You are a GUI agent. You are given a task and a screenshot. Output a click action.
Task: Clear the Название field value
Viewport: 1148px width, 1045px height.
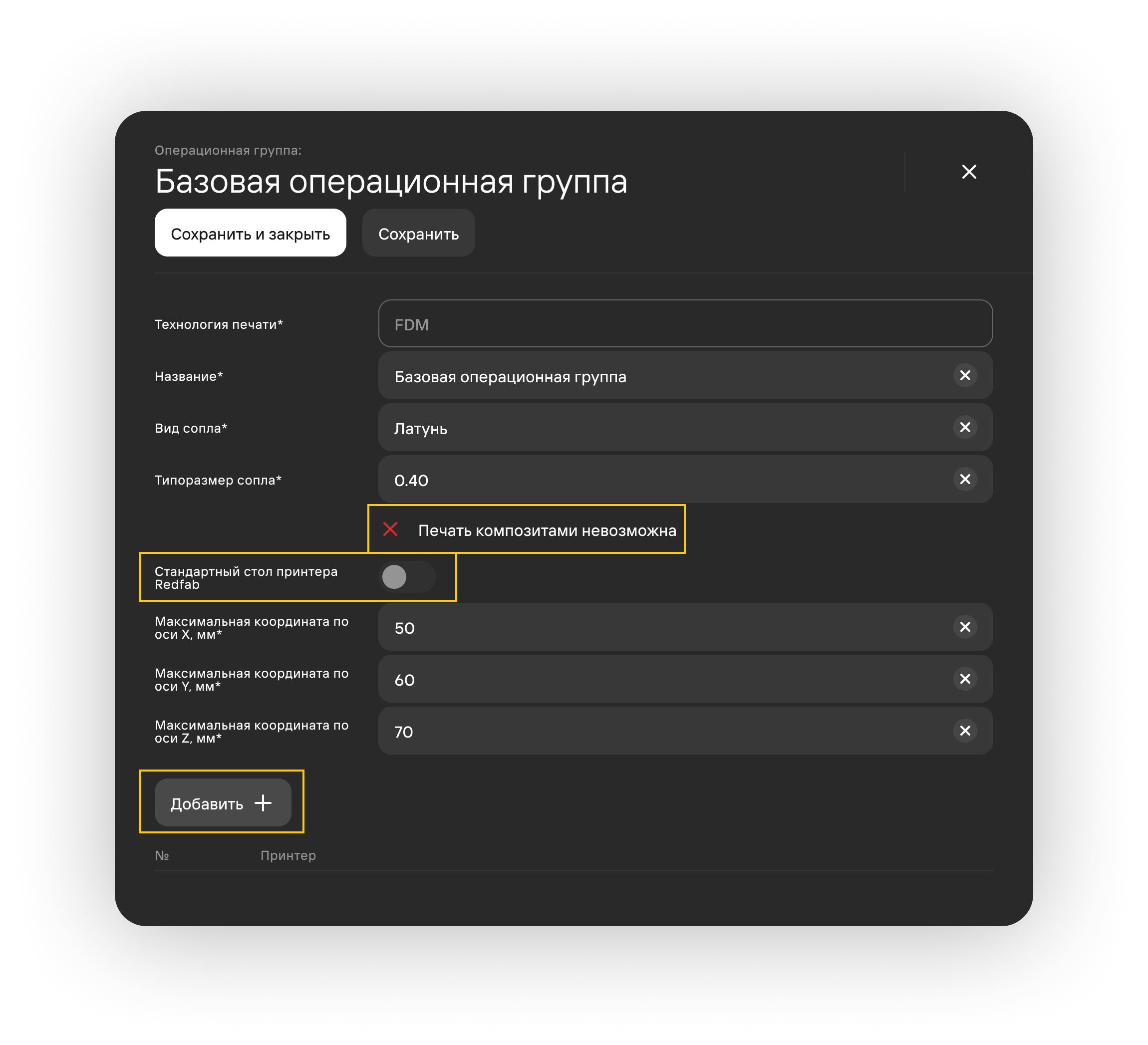click(x=965, y=375)
